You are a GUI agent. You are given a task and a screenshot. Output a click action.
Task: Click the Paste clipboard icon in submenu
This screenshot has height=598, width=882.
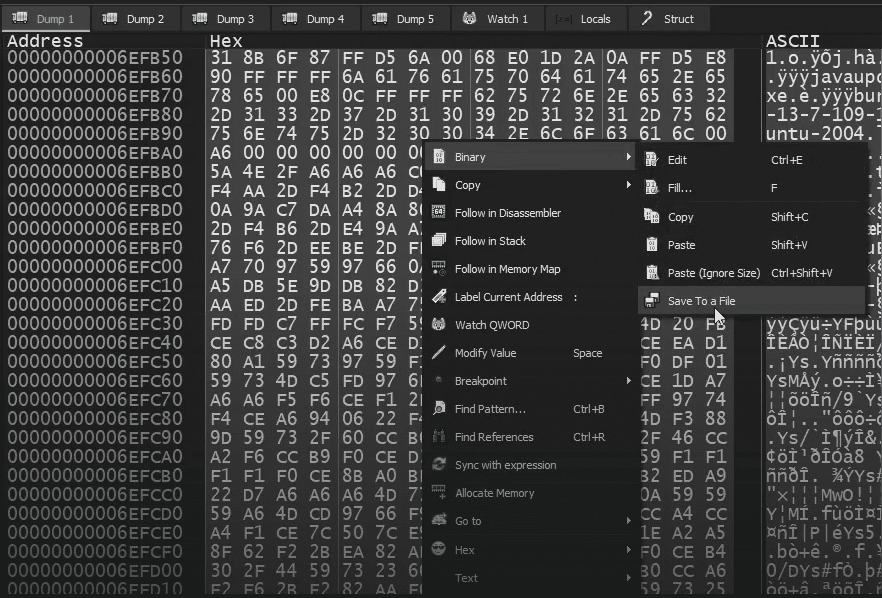point(651,245)
